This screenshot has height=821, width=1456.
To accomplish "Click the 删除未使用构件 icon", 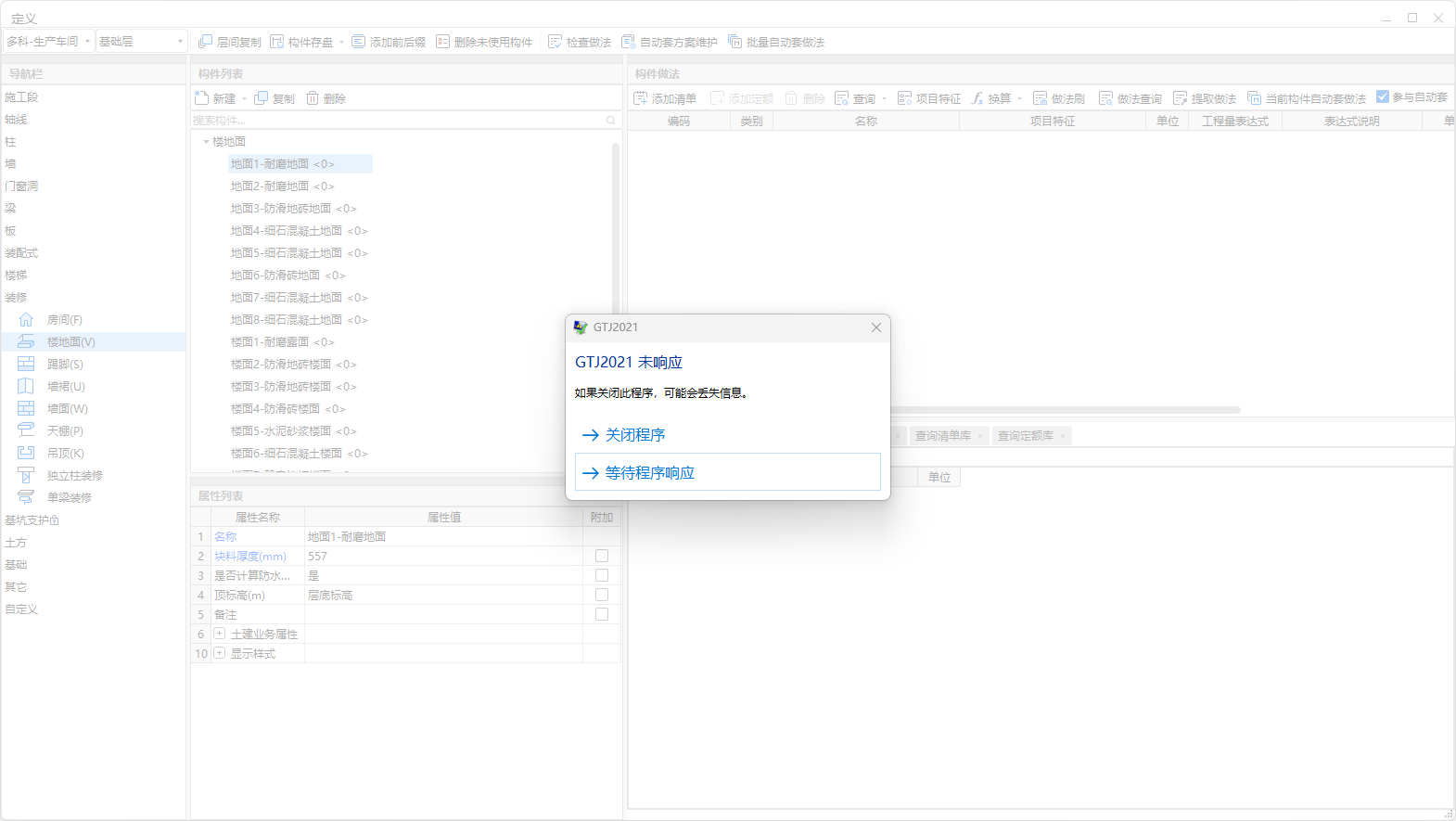I will coord(443,42).
